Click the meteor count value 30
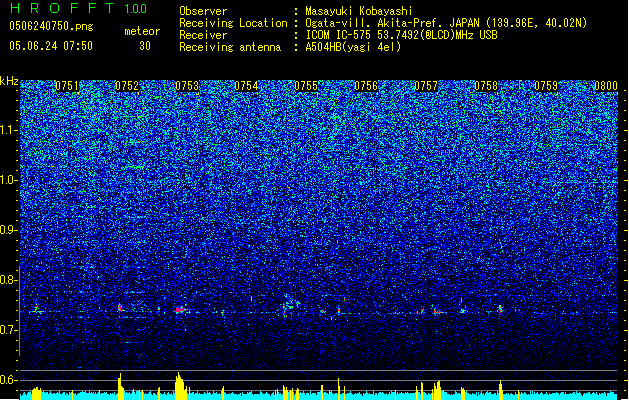 pos(145,46)
